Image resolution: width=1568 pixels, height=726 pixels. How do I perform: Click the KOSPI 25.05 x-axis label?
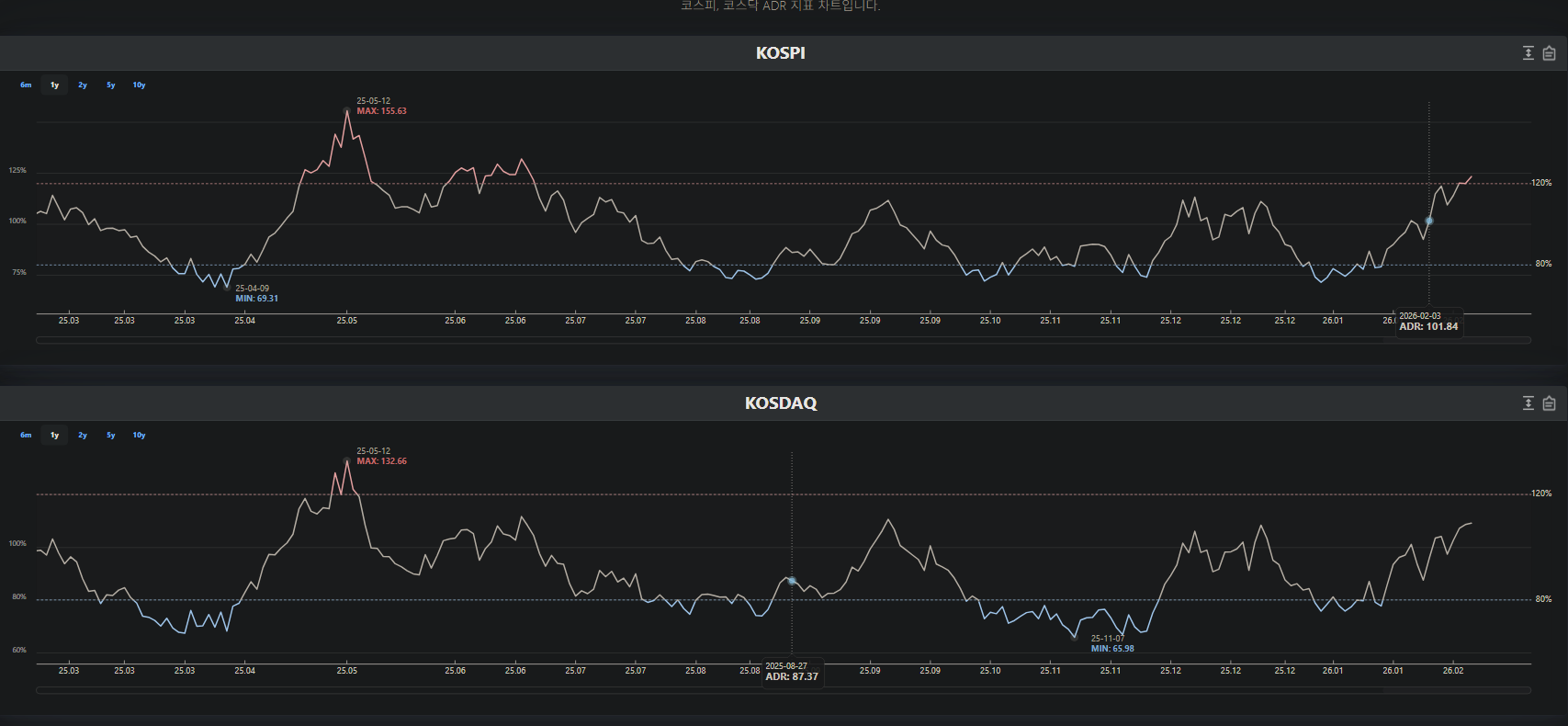[347, 321]
